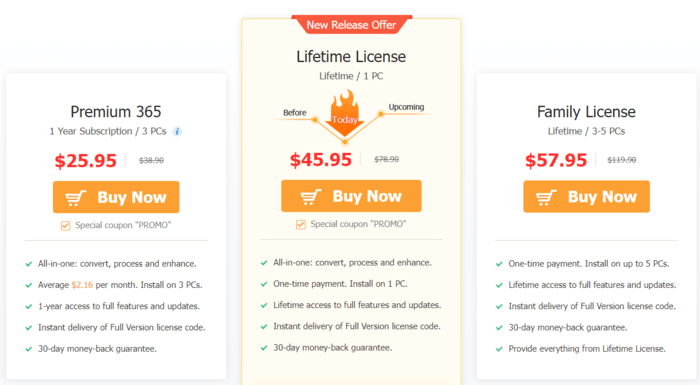This screenshot has width=700, height=385.
Task: Buy the Family License plan
Action: pos(587,197)
